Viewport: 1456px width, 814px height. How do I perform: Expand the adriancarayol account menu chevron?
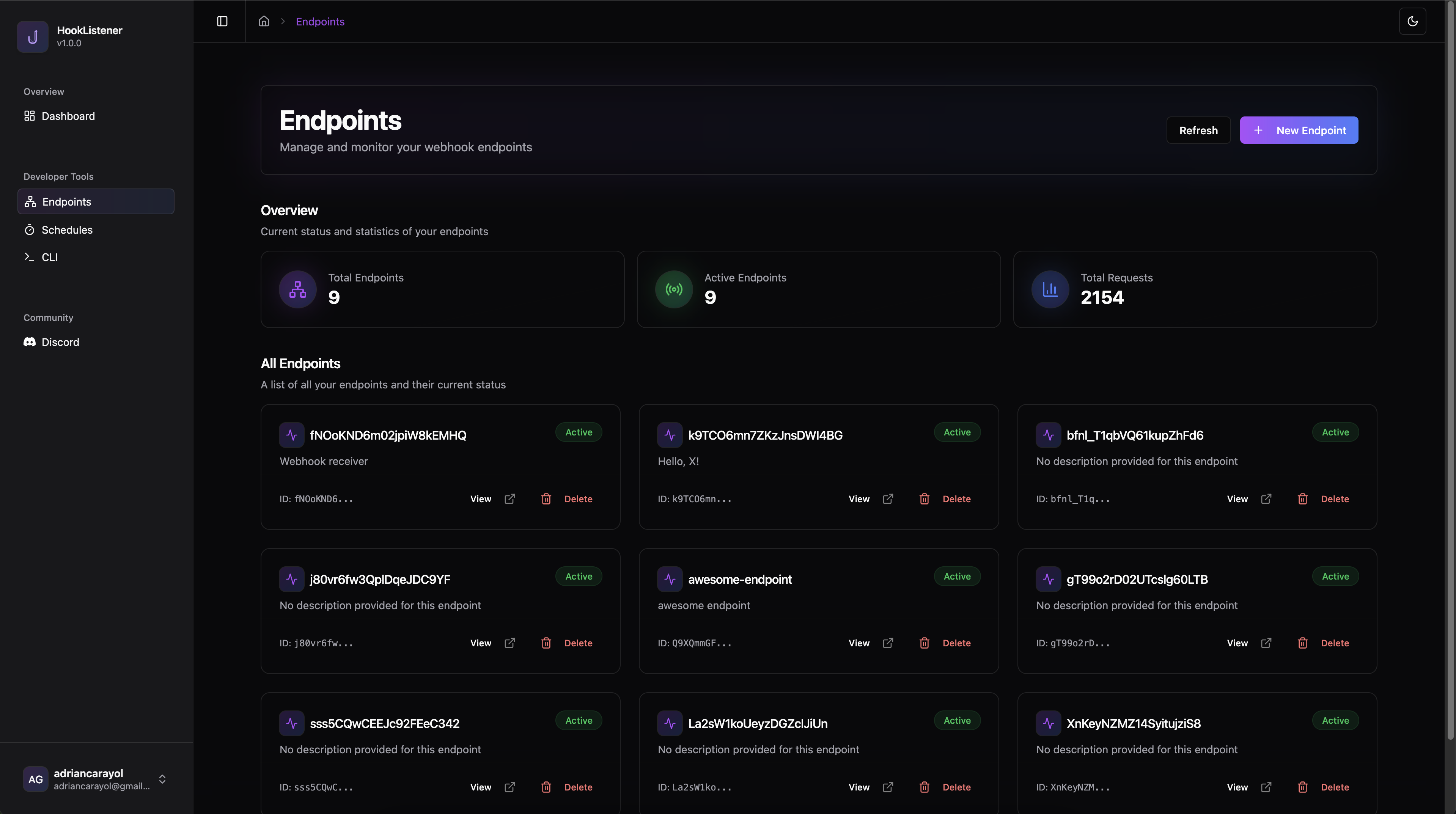point(162,779)
